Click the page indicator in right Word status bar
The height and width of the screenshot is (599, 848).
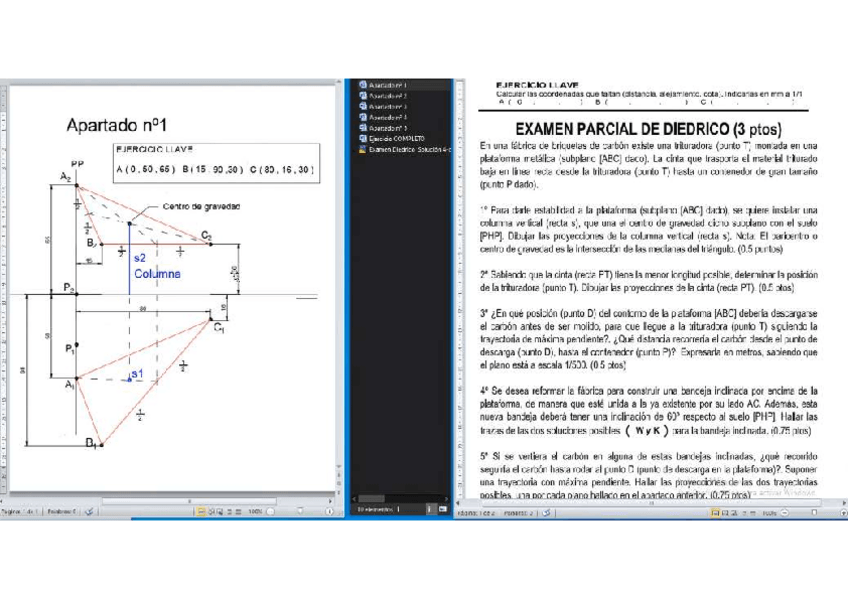476,513
